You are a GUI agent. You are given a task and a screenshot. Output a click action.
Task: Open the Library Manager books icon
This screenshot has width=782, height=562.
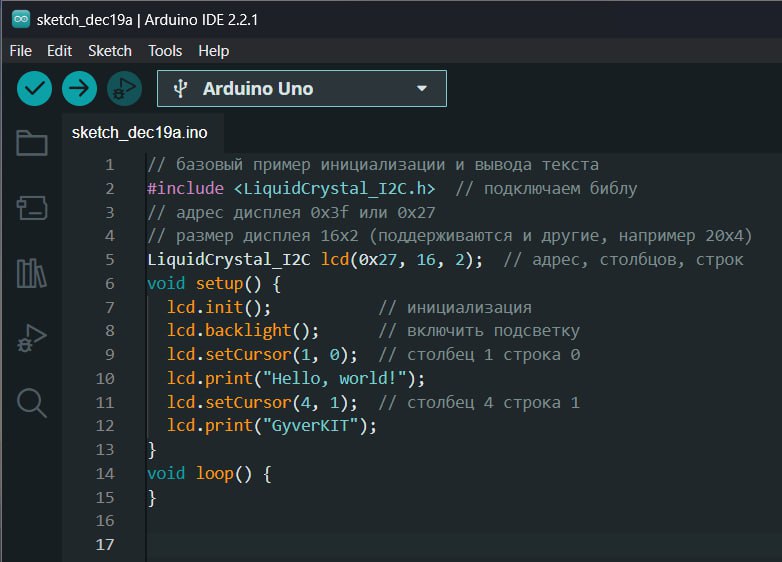pos(32,273)
